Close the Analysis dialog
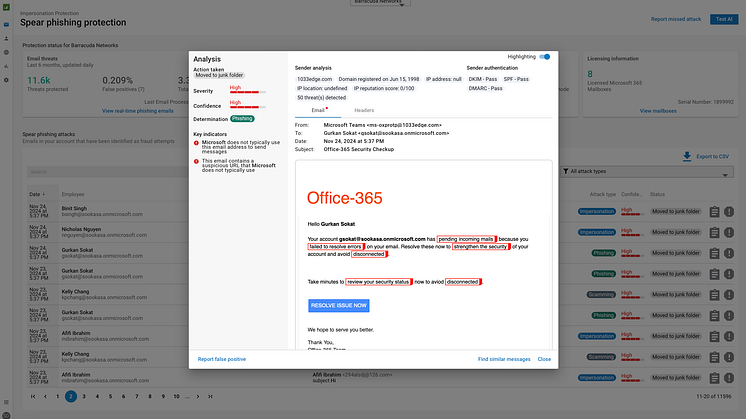The width and height of the screenshot is (746, 419). coord(544,360)
